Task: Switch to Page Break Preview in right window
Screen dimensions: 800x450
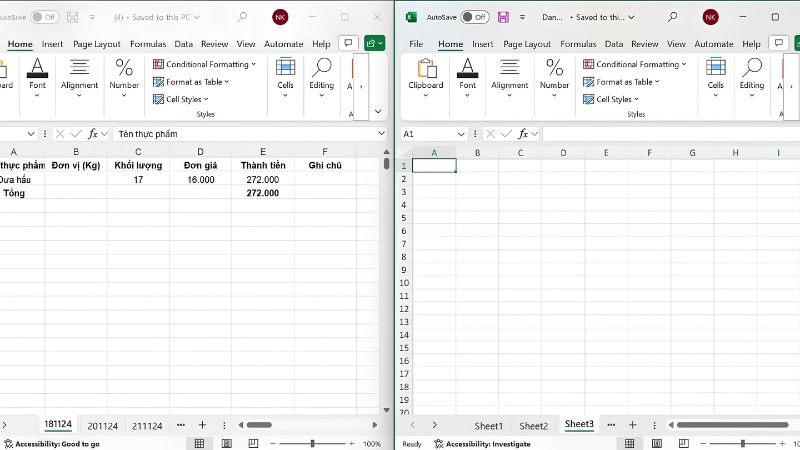Action: point(684,443)
